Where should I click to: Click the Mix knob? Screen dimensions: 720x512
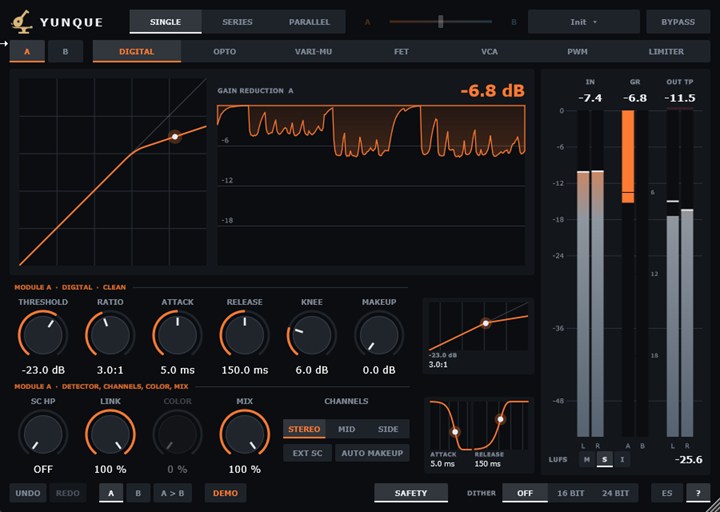tap(244, 433)
